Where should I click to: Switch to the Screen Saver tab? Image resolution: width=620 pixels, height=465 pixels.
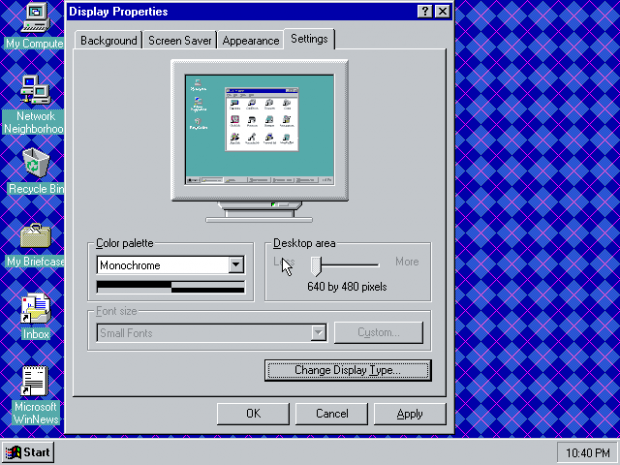[x=180, y=40]
